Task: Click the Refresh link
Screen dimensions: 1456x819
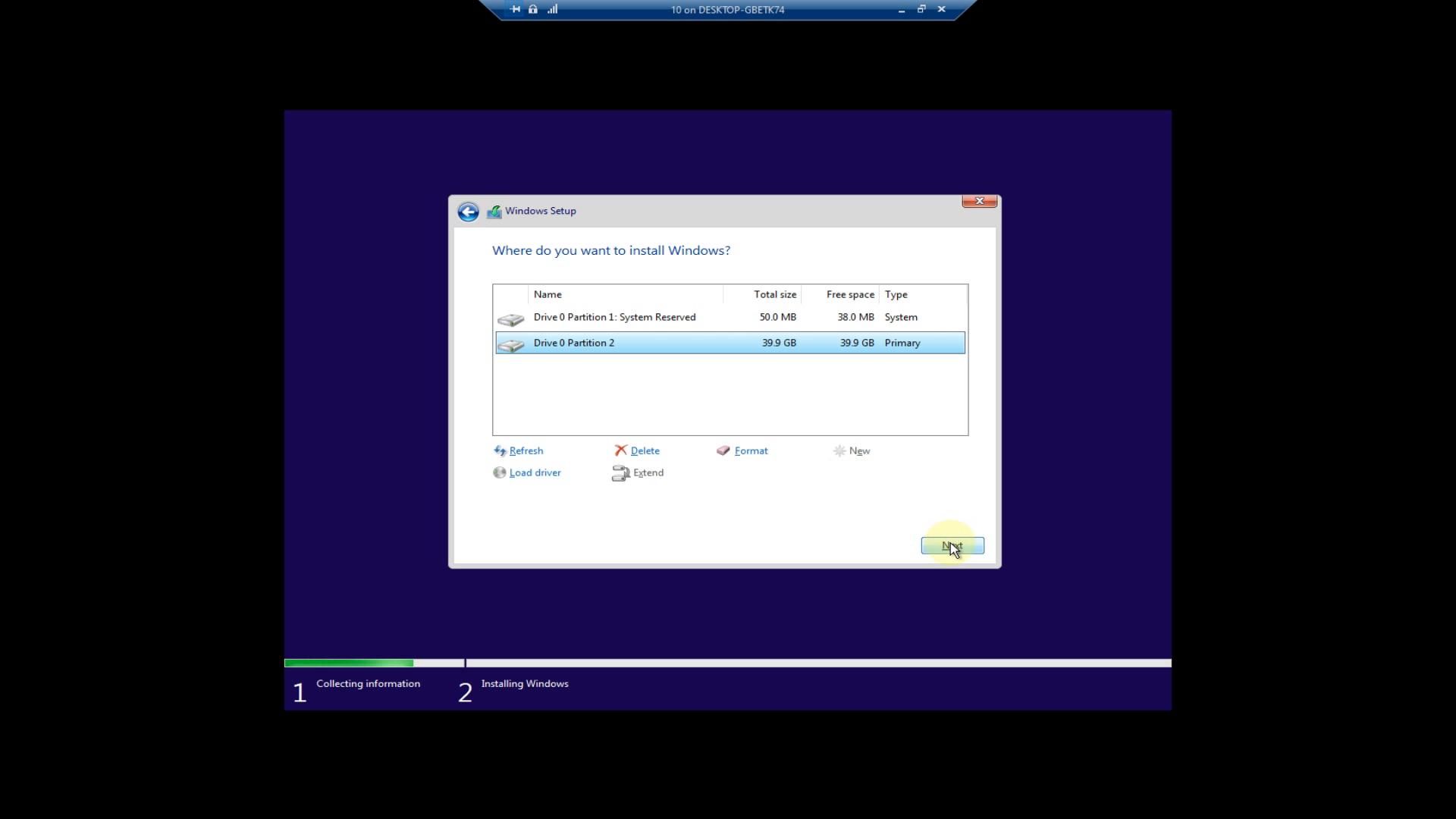Action: pyautogui.click(x=526, y=450)
